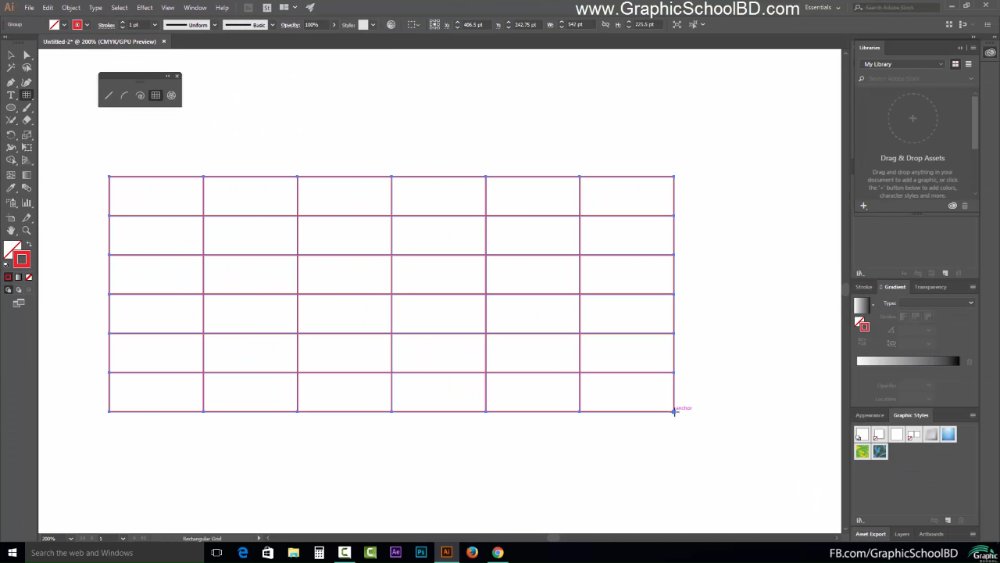Select the Column Graph tool
This screenshot has width=1000, height=563.
pos(27,203)
